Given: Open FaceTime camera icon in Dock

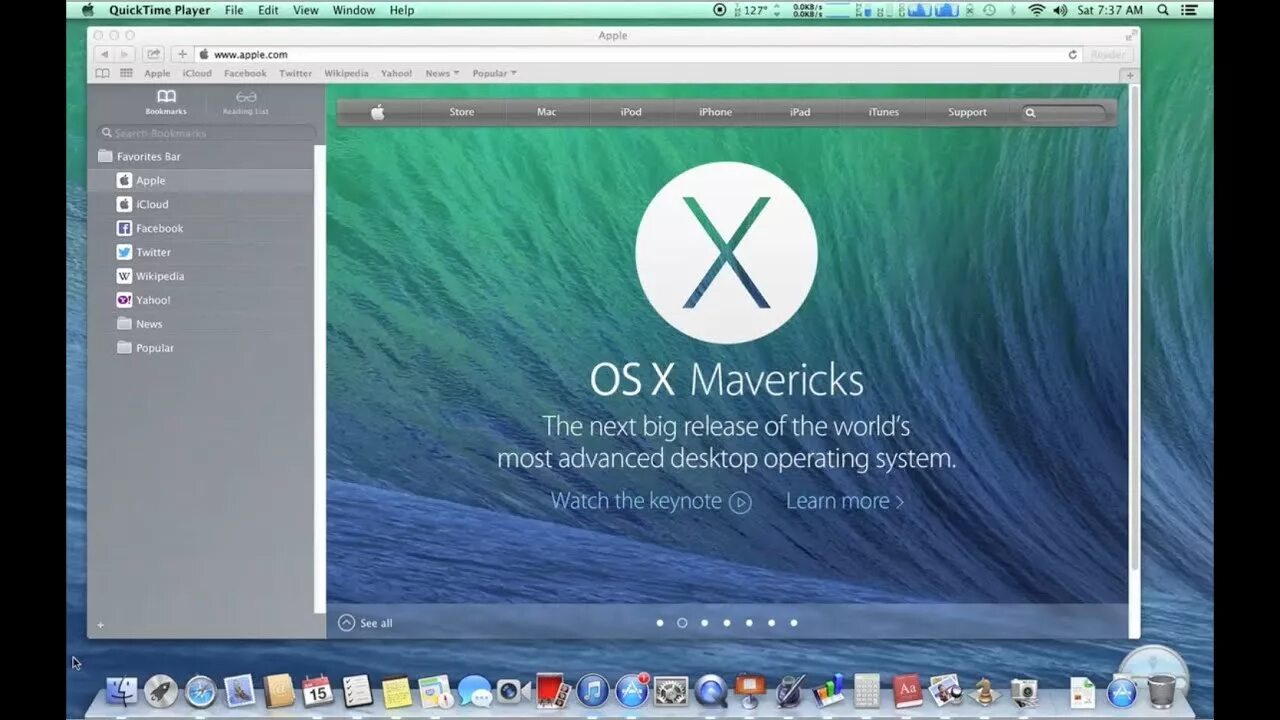Looking at the screenshot, I should coord(513,690).
